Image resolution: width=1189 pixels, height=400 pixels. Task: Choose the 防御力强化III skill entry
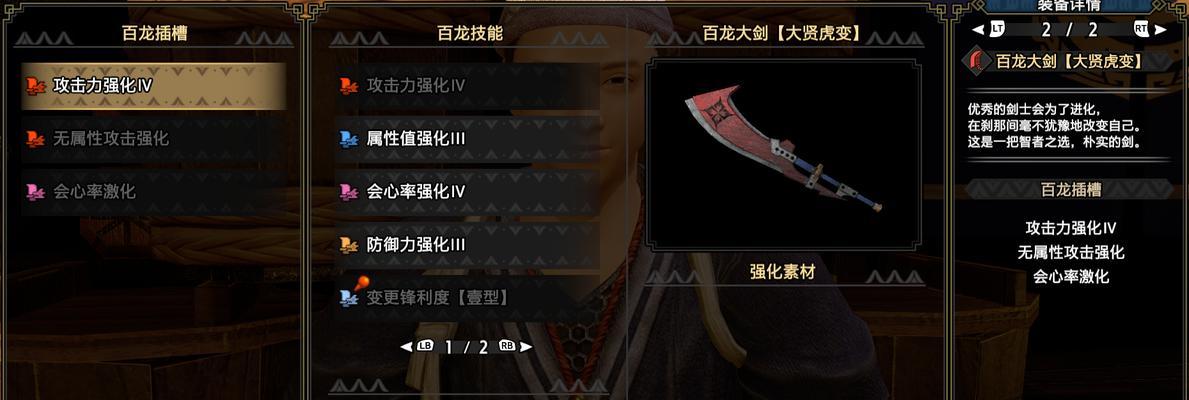coord(467,245)
